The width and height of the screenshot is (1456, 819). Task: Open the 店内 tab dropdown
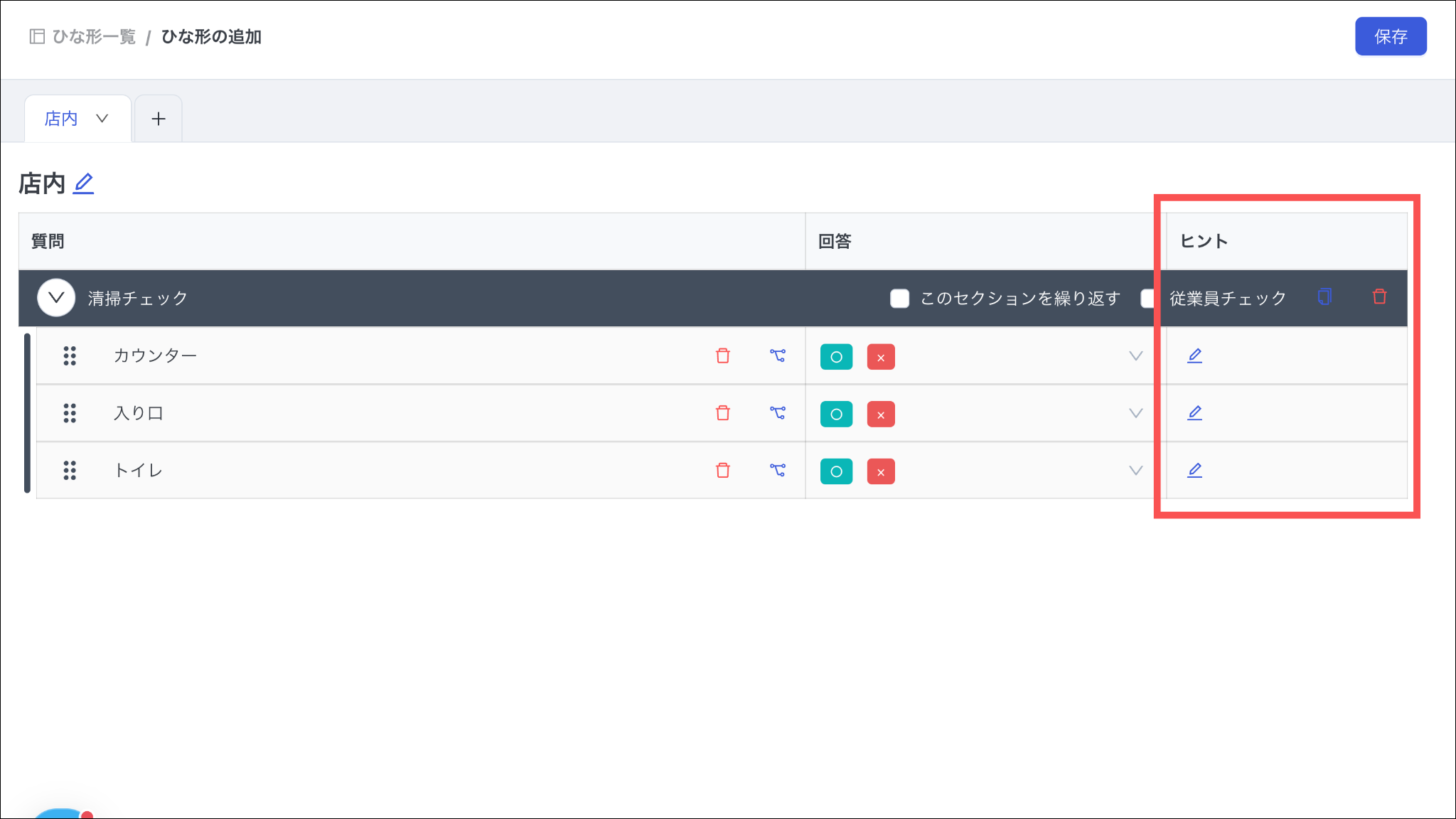(x=102, y=119)
